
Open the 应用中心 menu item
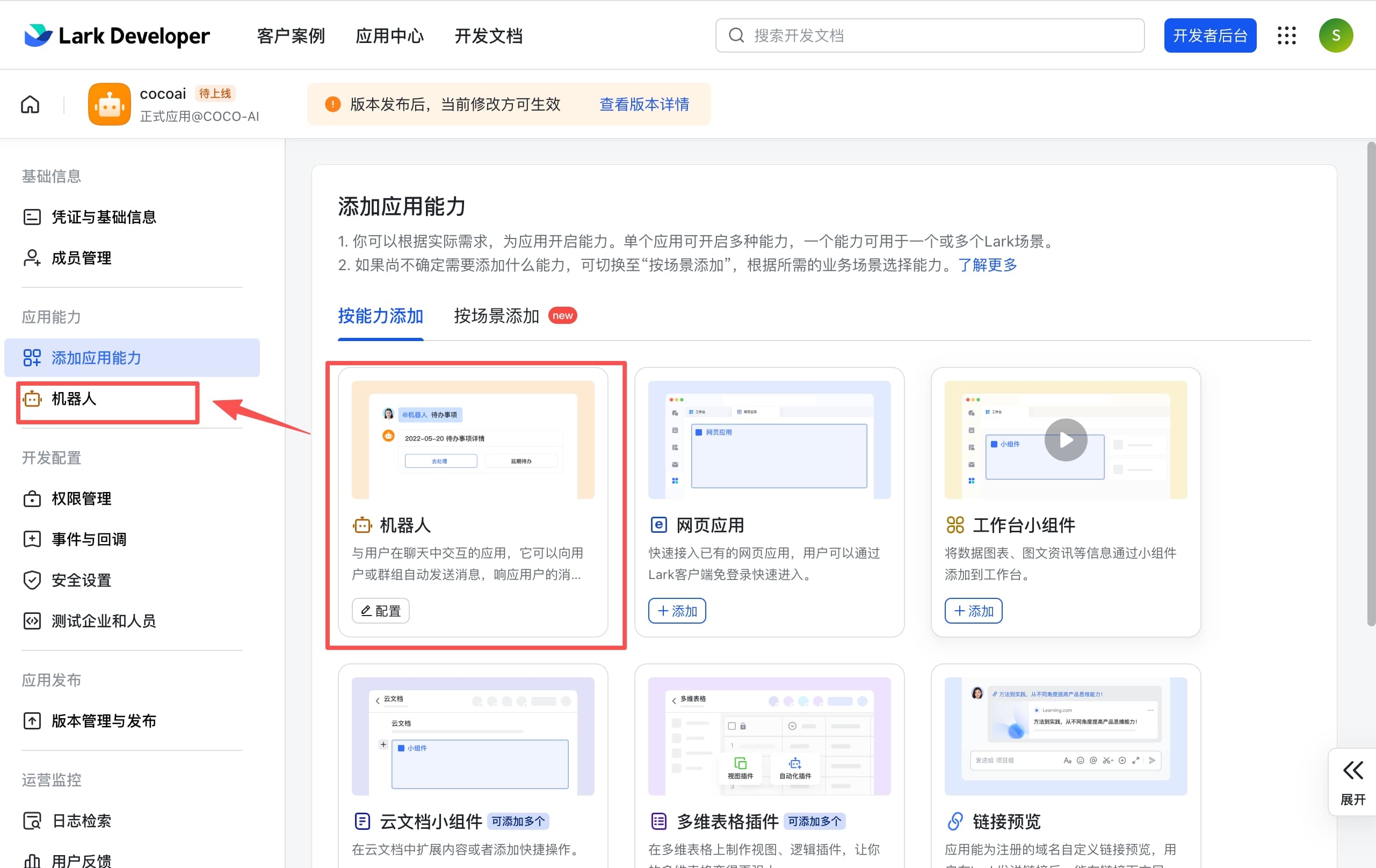[x=389, y=35]
